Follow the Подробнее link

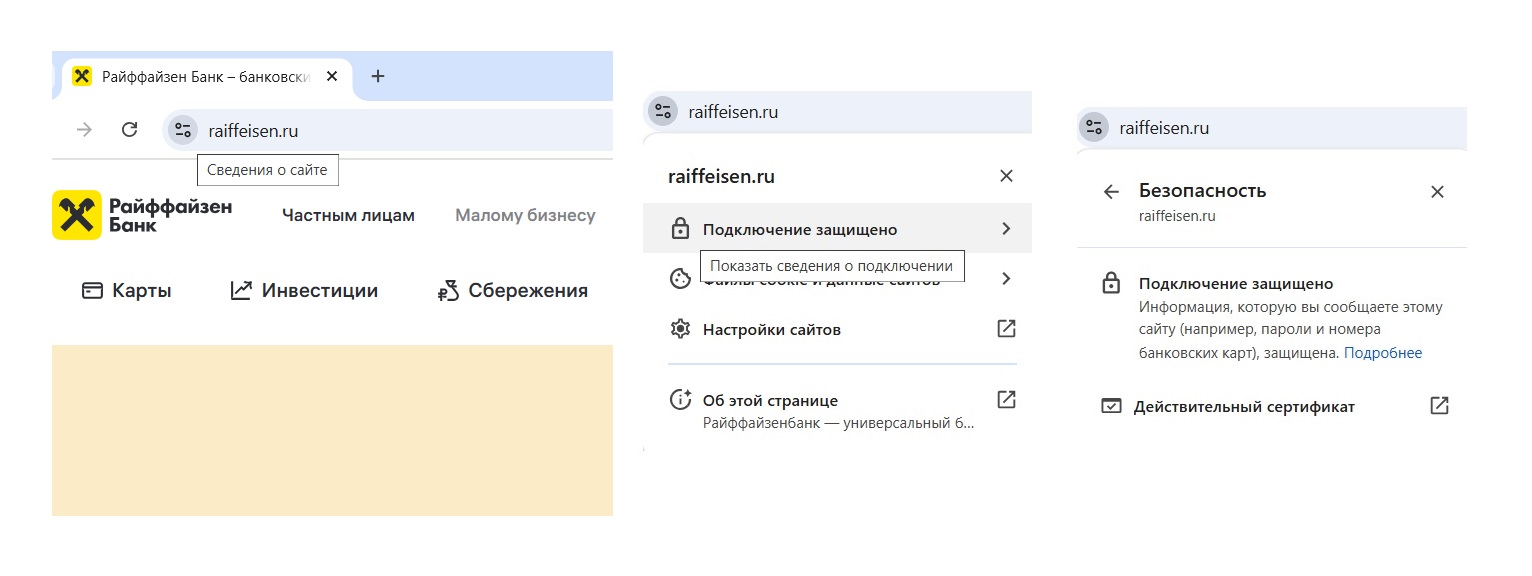tap(1383, 353)
